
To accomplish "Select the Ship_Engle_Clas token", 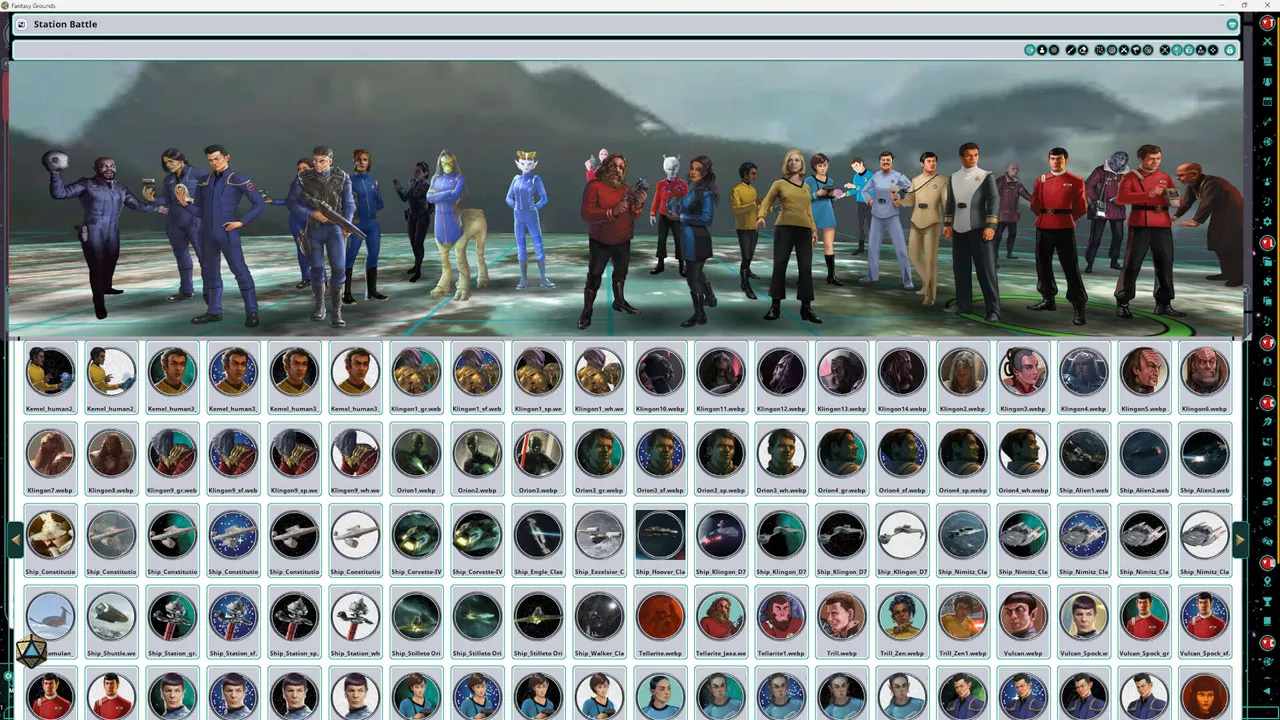I will pyautogui.click(x=538, y=542).
